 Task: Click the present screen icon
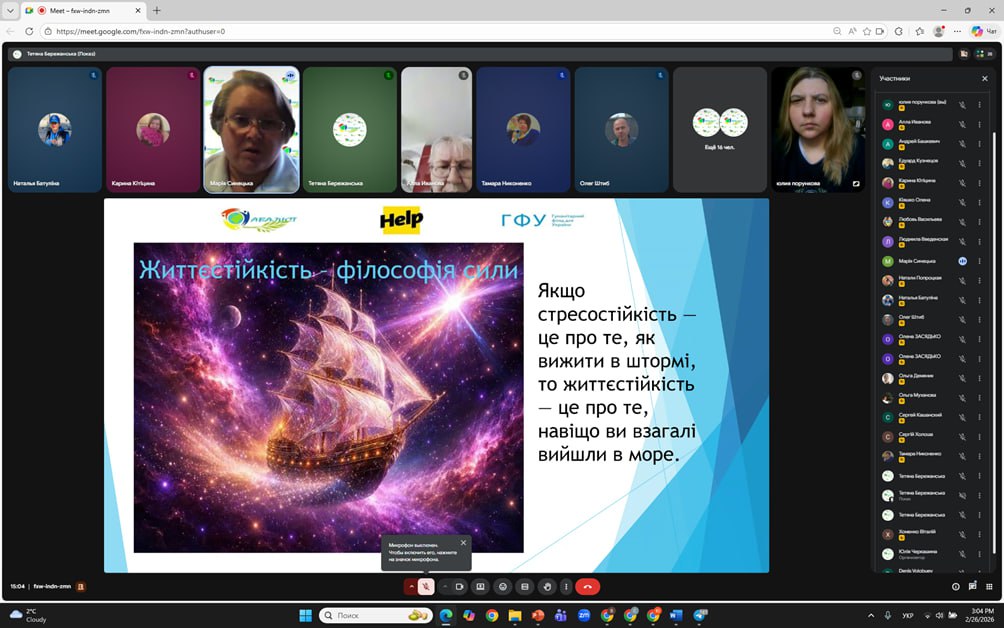480,587
